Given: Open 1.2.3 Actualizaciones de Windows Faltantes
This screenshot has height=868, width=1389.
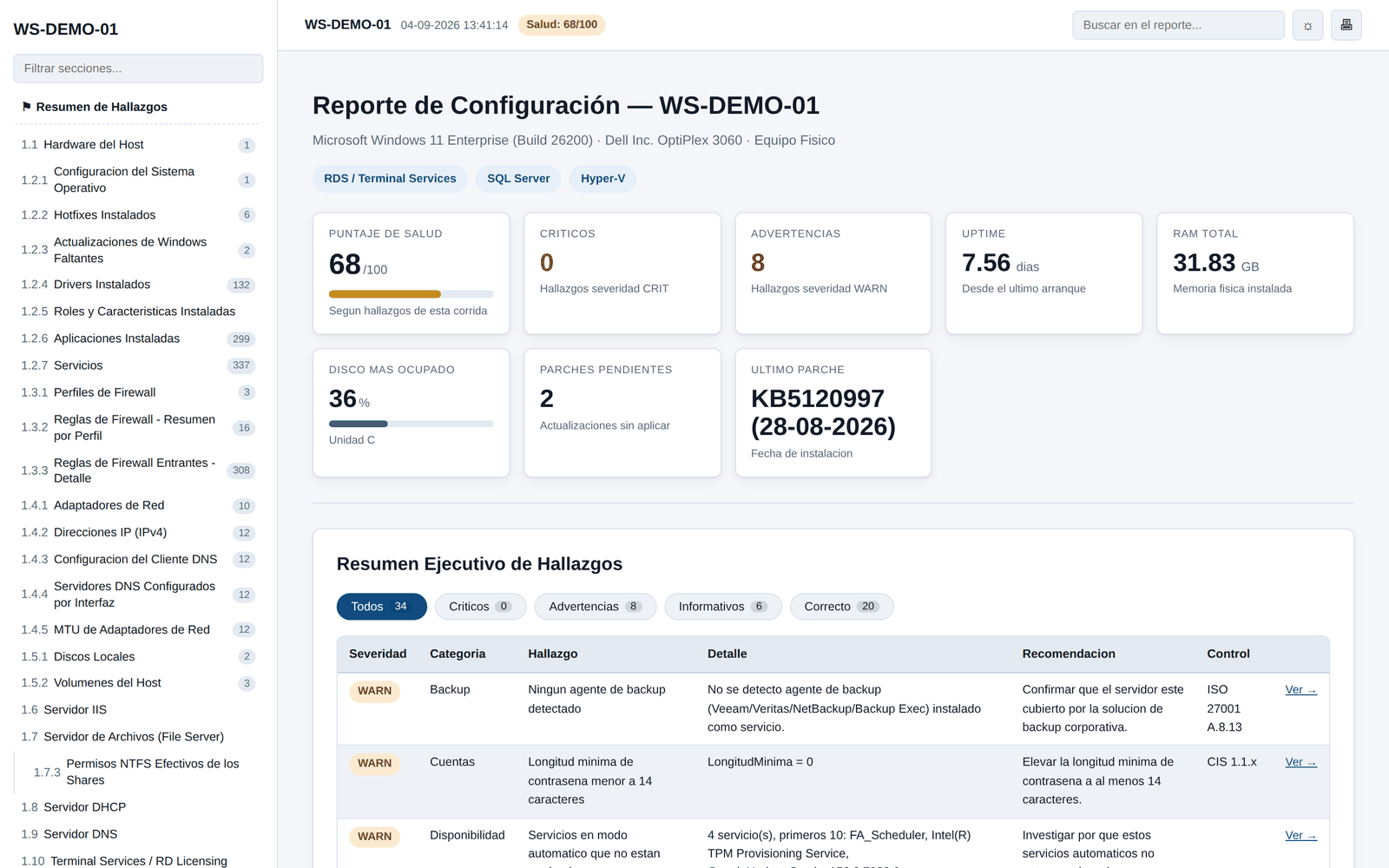Looking at the screenshot, I should coord(138,250).
